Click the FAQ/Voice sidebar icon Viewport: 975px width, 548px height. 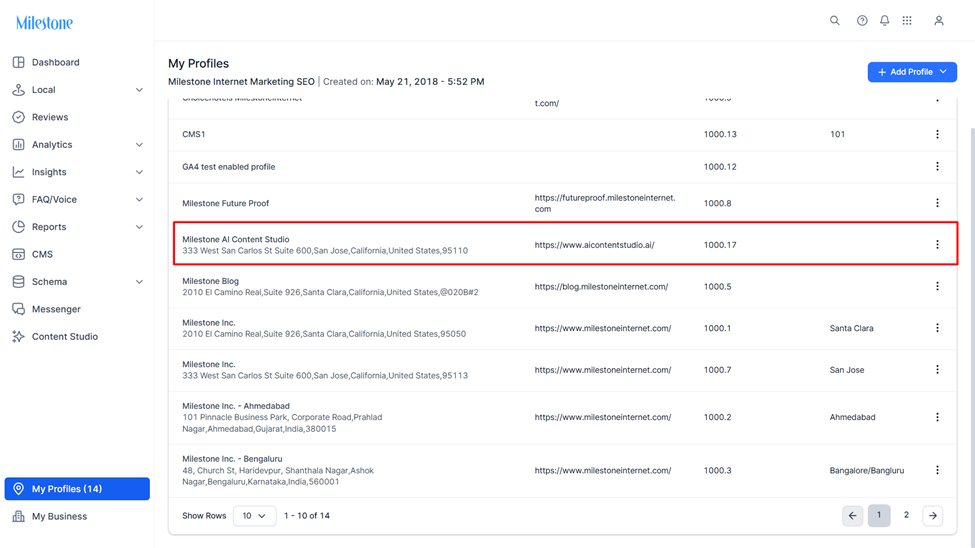19,199
